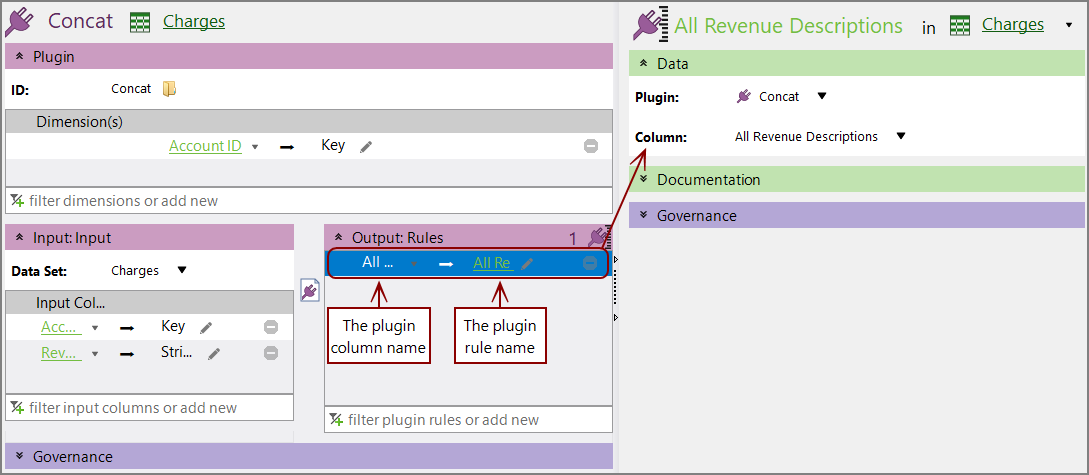Remove the Account ID dimension row
The width and height of the screenshot is (1089, 475).
pyautogui.click(x=590, y=147)
